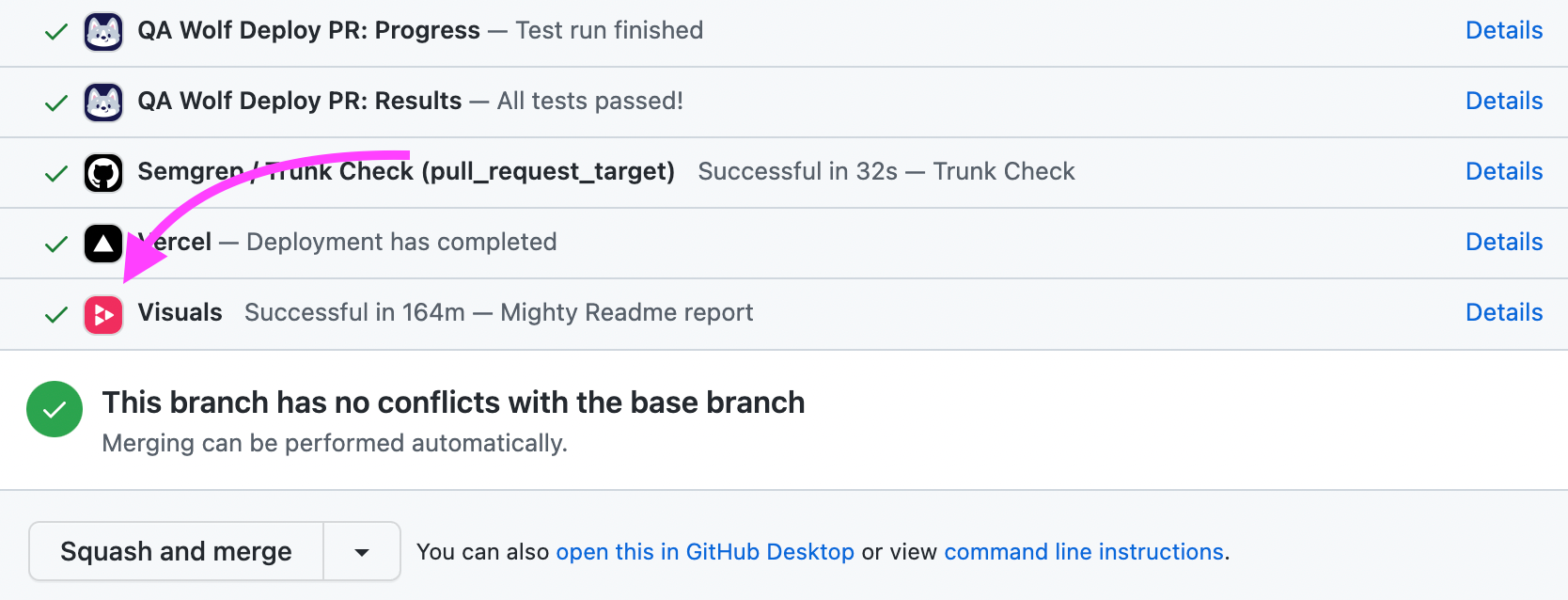Open merge method dropdown arrow
This screenshot has width=1568, height=600.
click(362, 552)
